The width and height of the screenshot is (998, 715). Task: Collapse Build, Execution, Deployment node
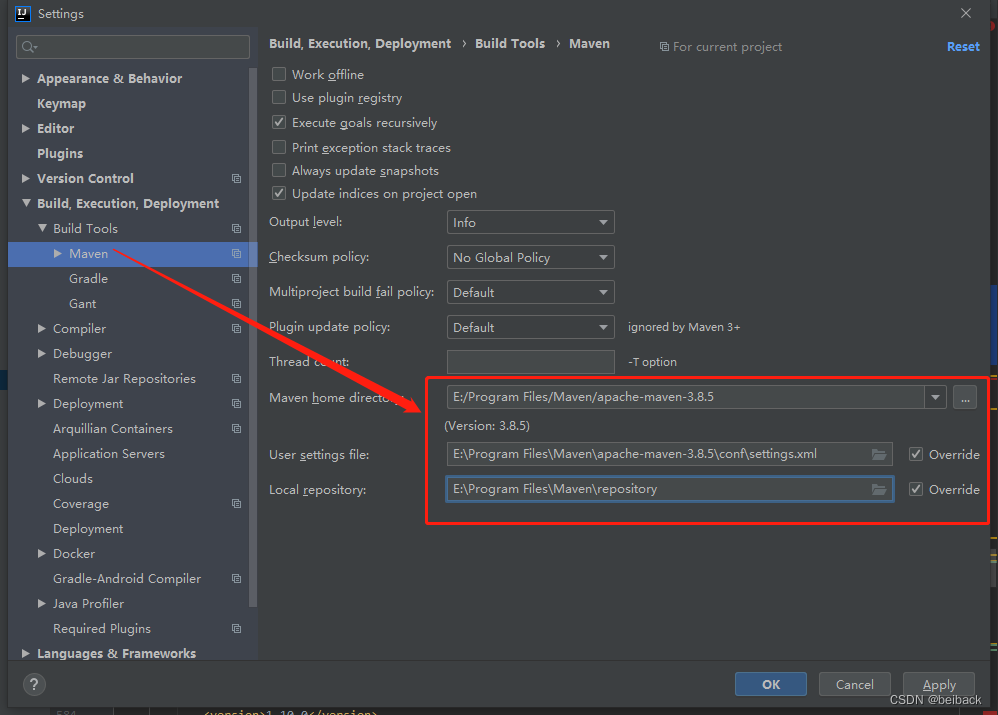pos(26,204)
